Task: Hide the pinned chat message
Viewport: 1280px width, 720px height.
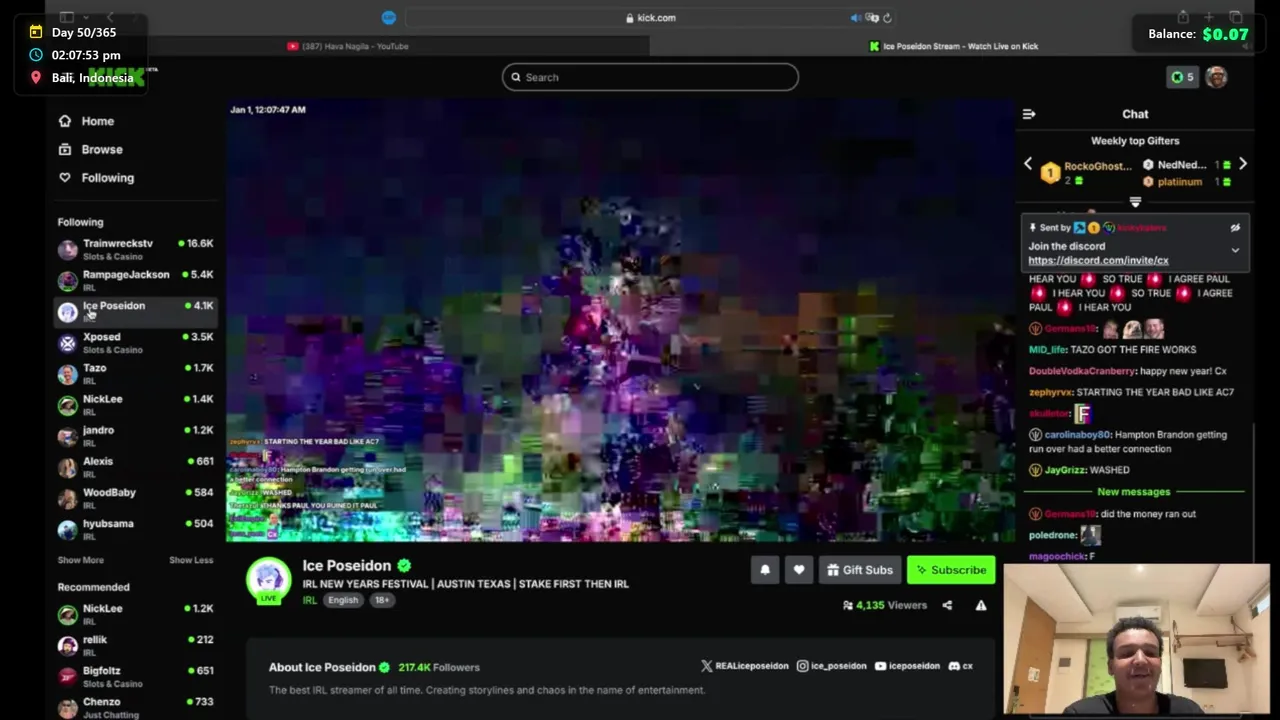Action: (1235, 228)
